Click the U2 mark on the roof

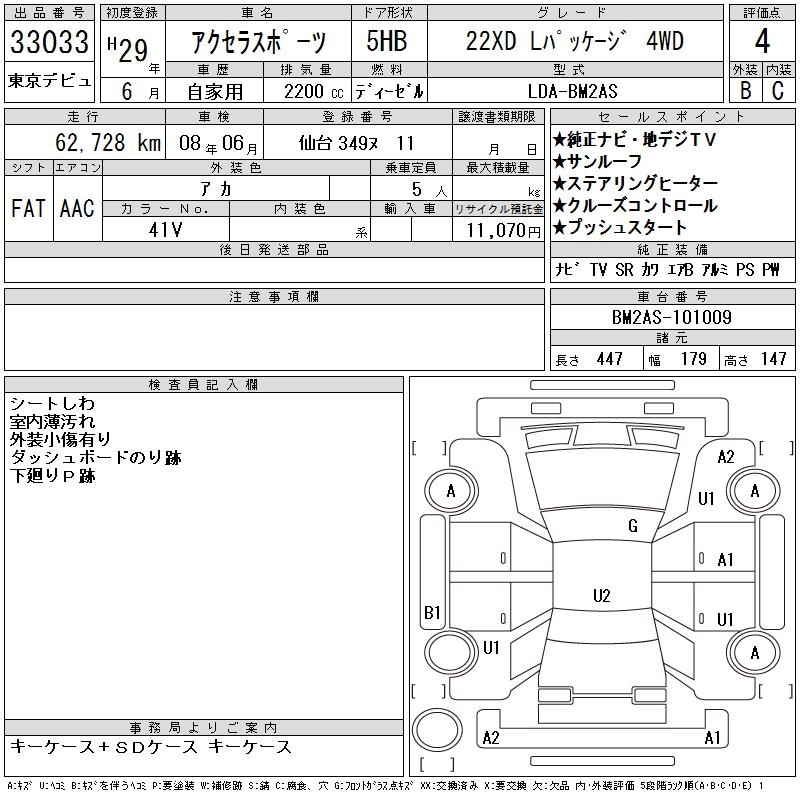pyautogui.click(x=602, y=595)
